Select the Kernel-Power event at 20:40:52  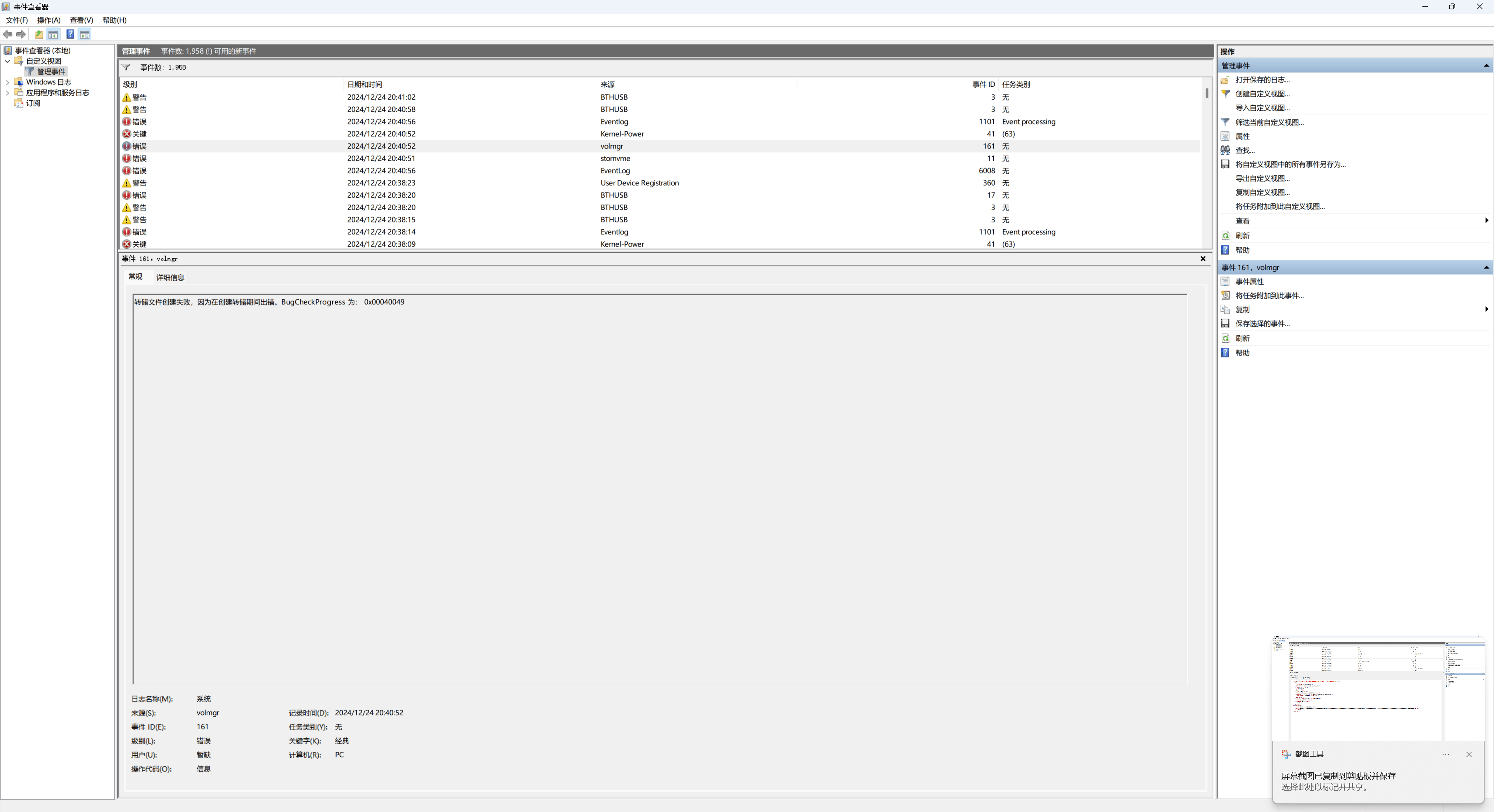coord(622,134)
